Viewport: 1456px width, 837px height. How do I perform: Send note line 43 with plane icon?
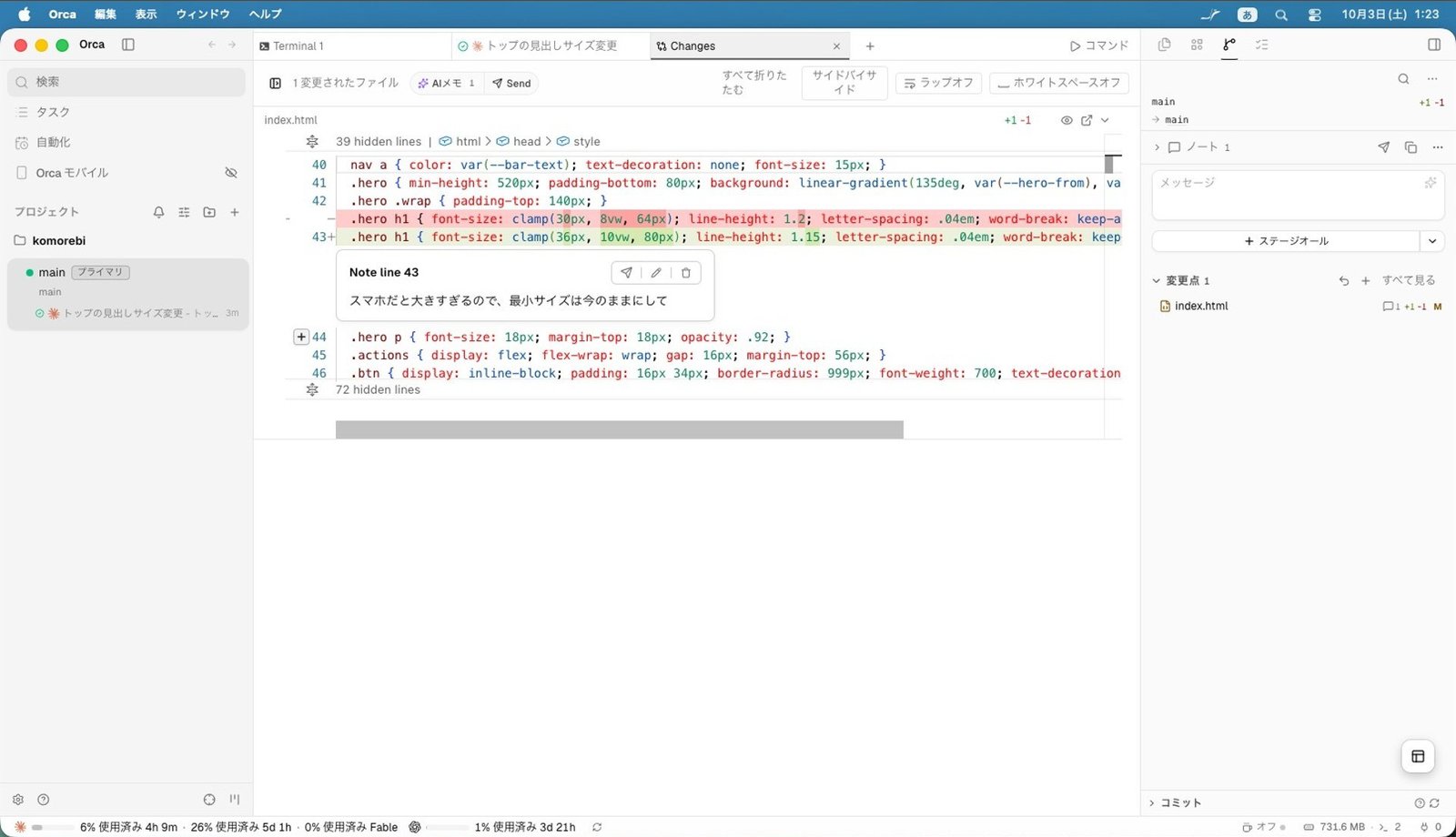pos(626,273)
